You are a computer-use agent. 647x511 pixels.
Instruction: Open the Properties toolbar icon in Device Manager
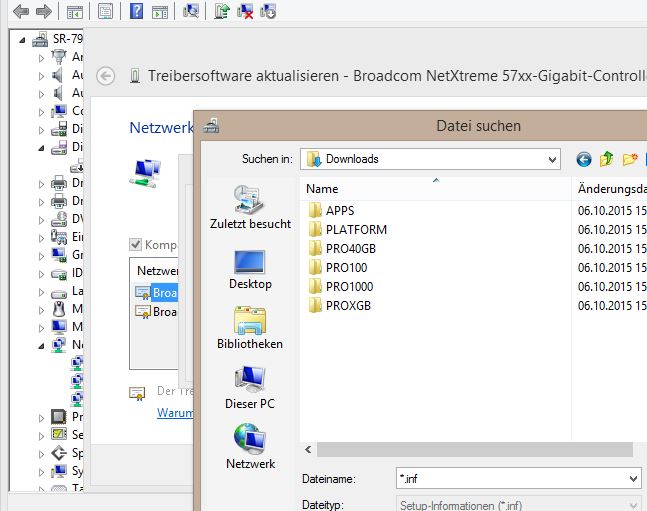pyautogui.click(x=106, y=11)
